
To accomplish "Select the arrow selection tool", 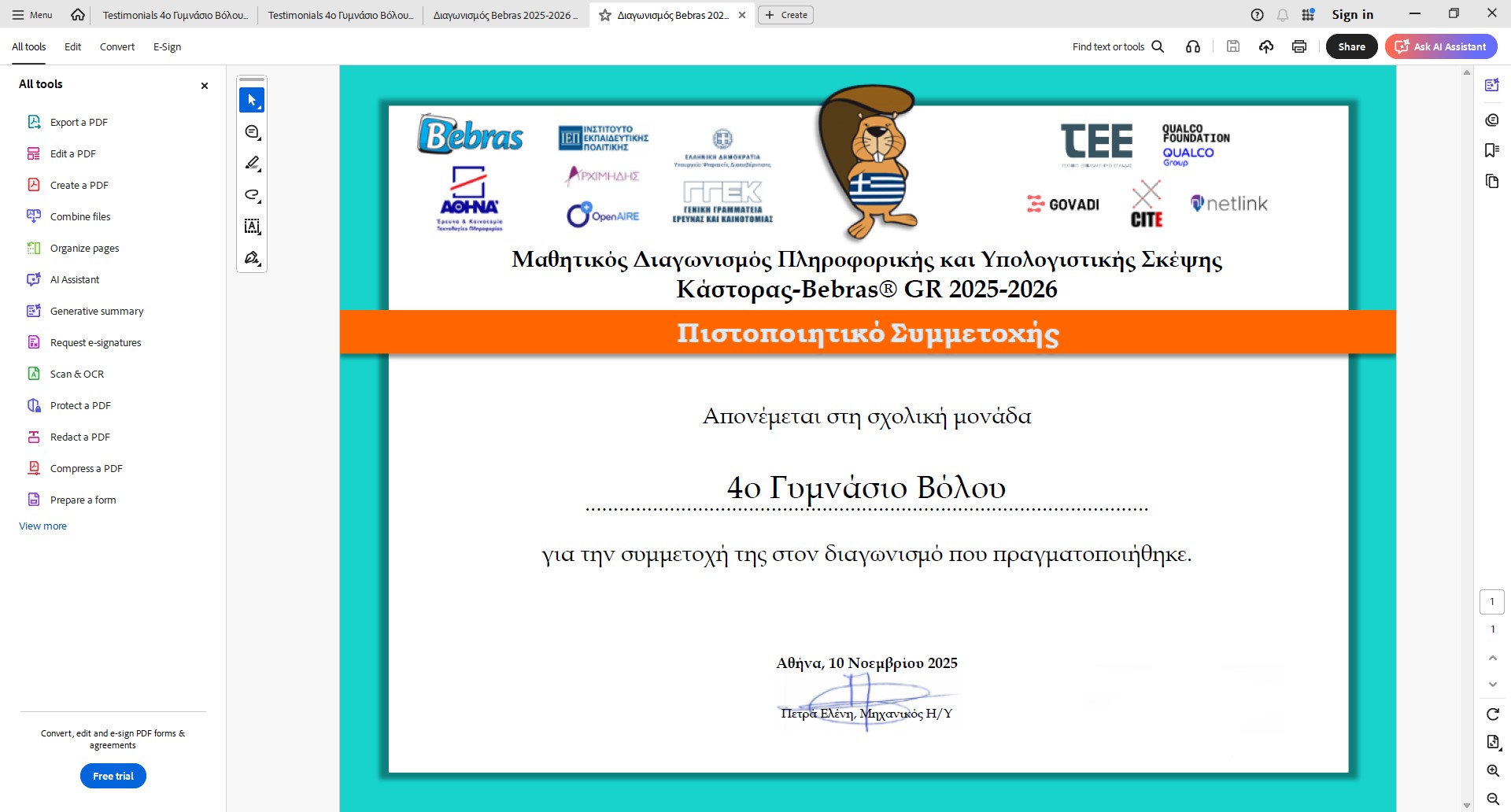I will 252,101.
